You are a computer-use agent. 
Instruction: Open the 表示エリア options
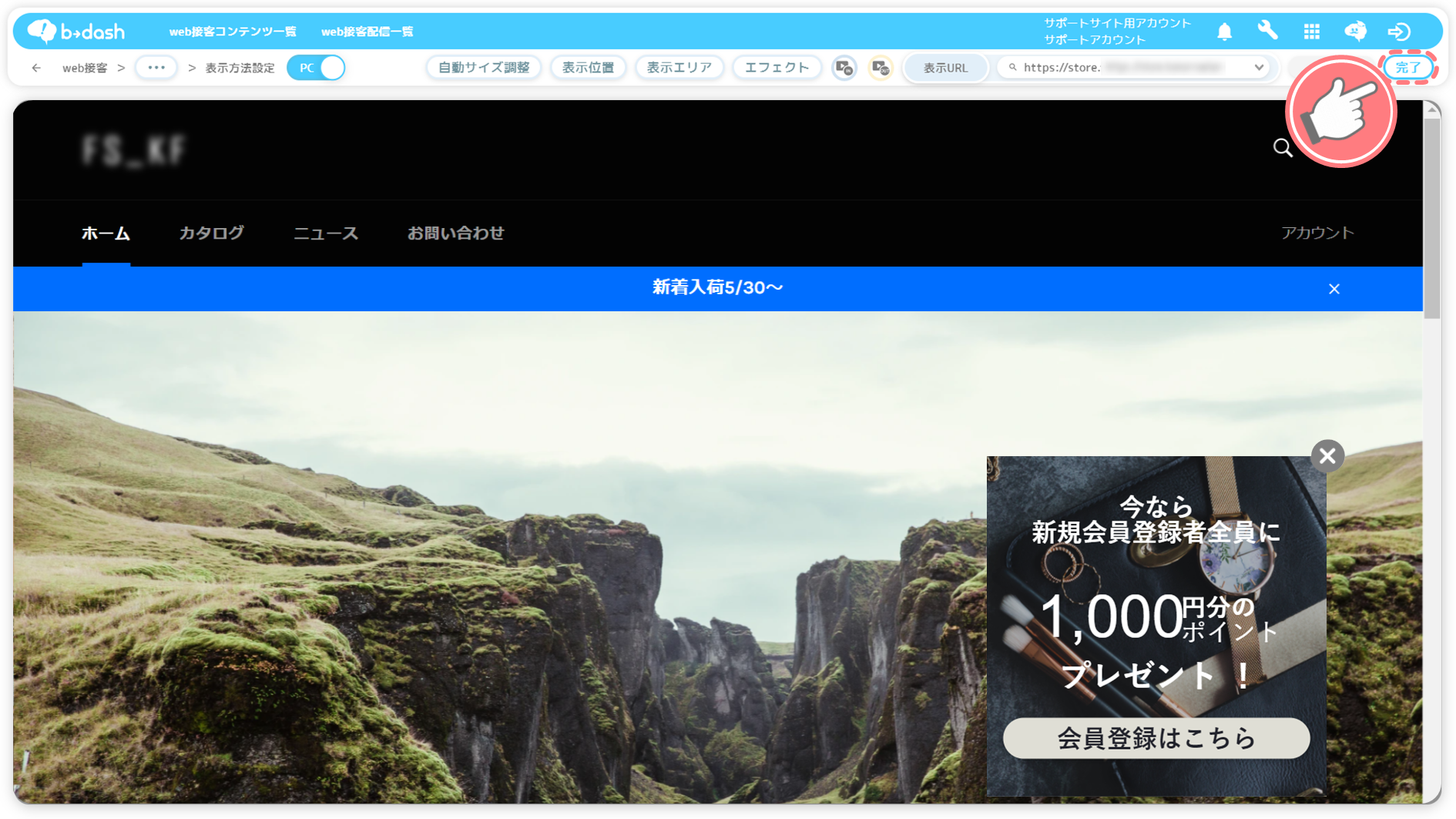click(679, 68)
